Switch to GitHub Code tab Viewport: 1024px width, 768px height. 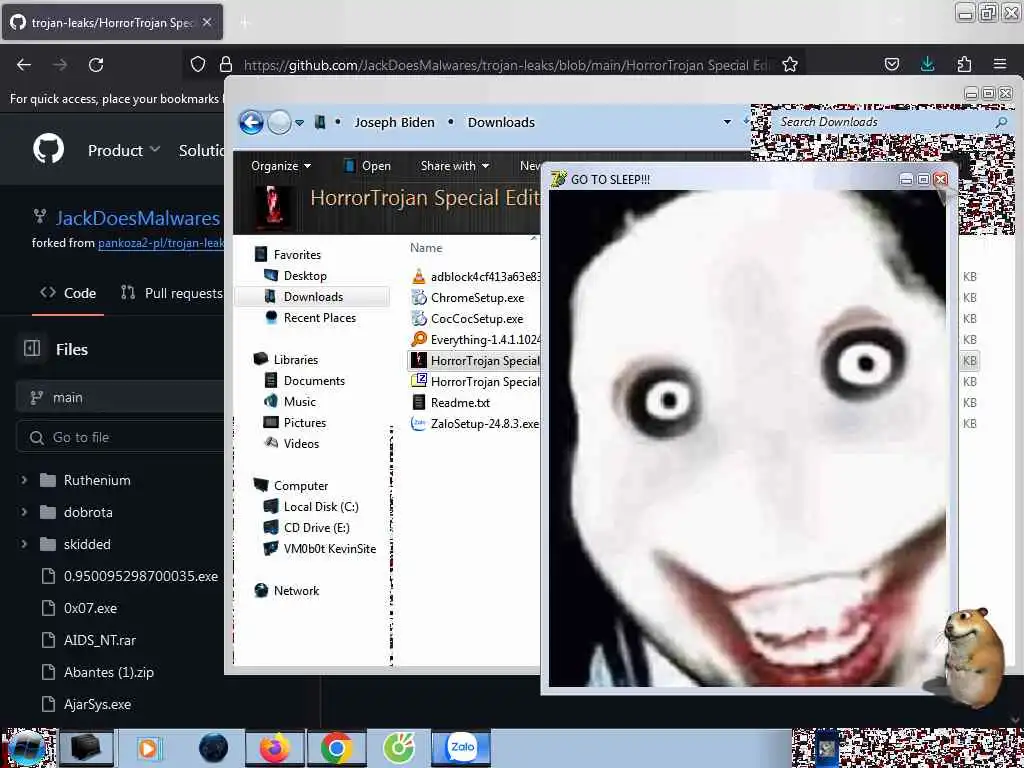pos(68,293)
